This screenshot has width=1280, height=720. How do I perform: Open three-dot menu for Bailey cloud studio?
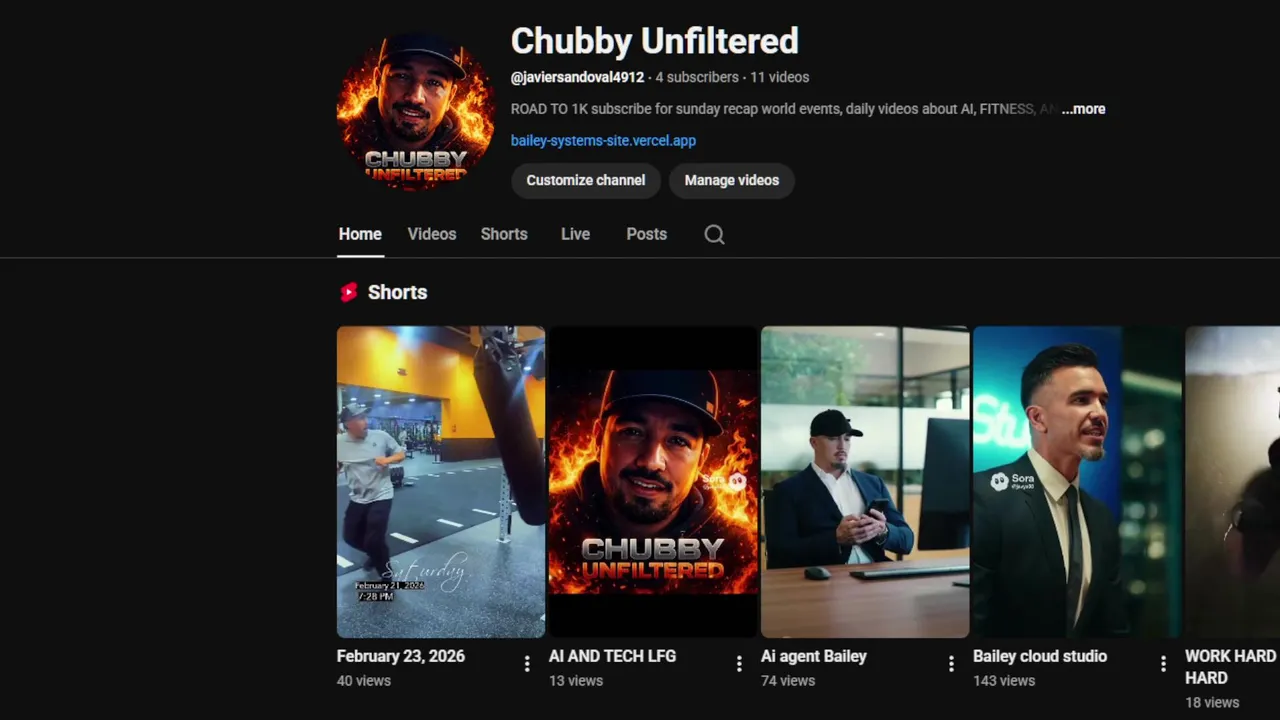point(1163,664)
